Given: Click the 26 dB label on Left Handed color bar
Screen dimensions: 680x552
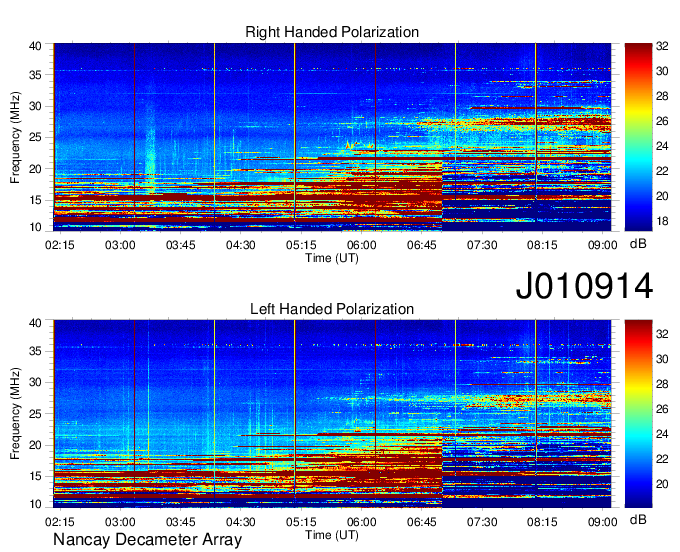Looking at the screenshot, I should [662, 409].
